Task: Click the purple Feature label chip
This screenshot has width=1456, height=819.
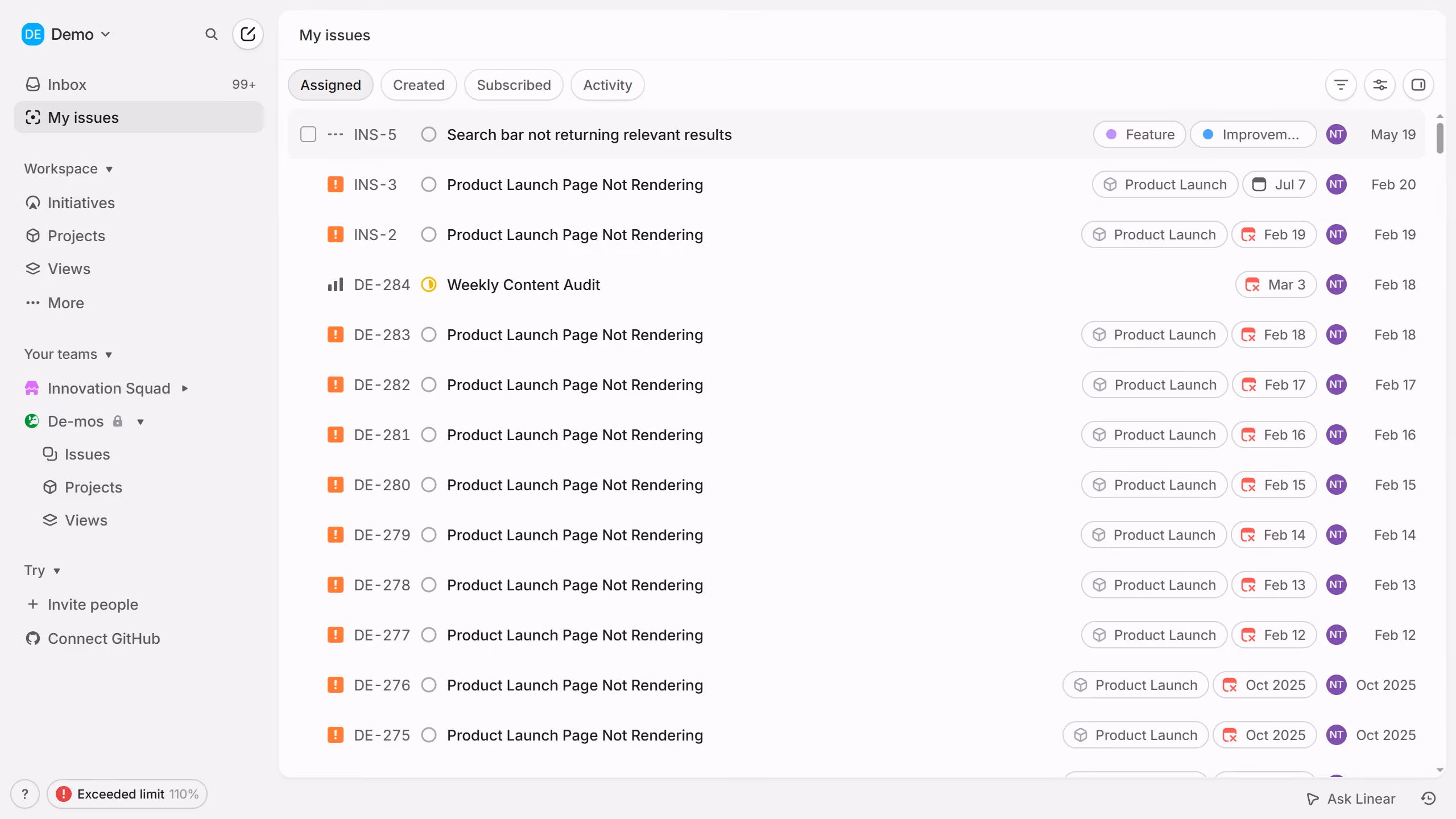Action: (x=1140, y=134)
